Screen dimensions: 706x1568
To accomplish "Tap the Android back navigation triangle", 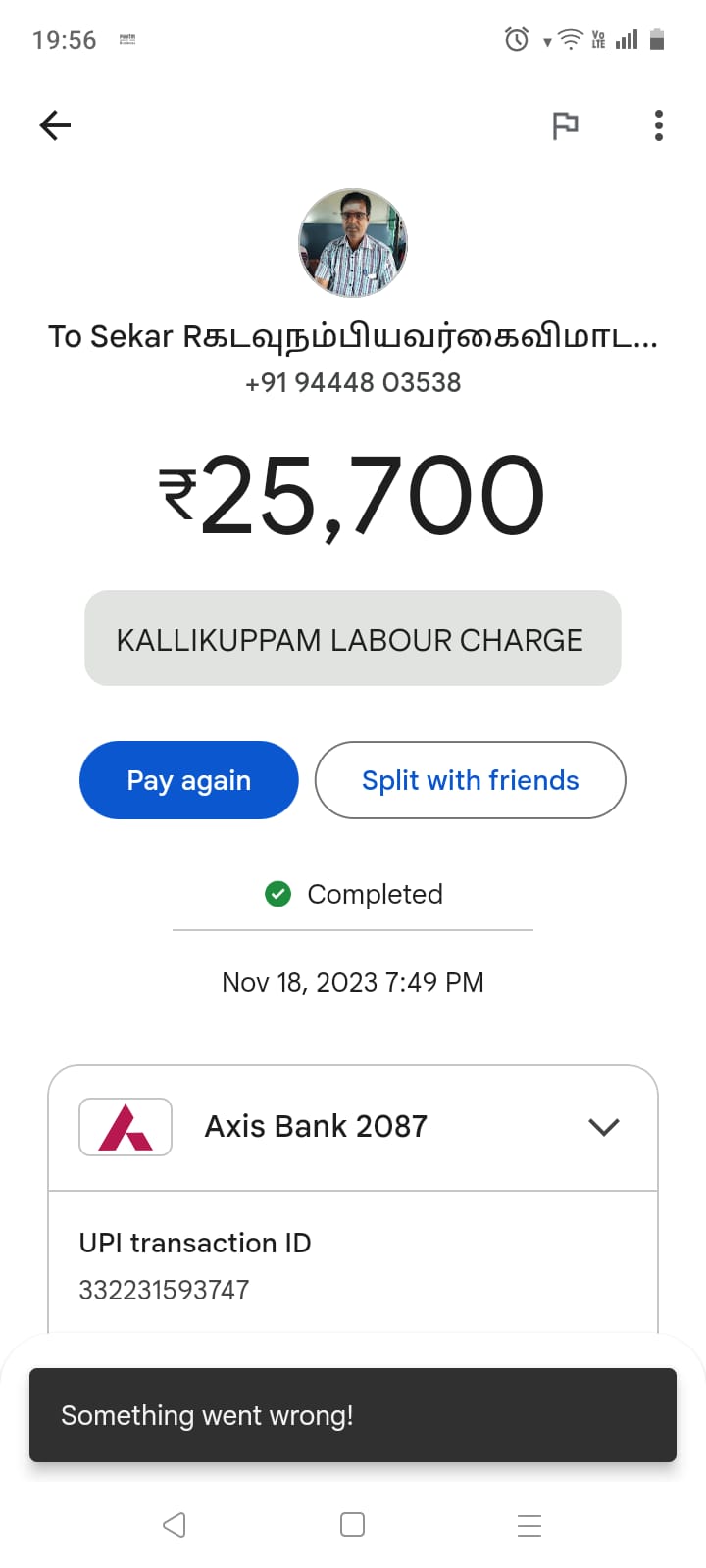I will tap(175, 1525).
